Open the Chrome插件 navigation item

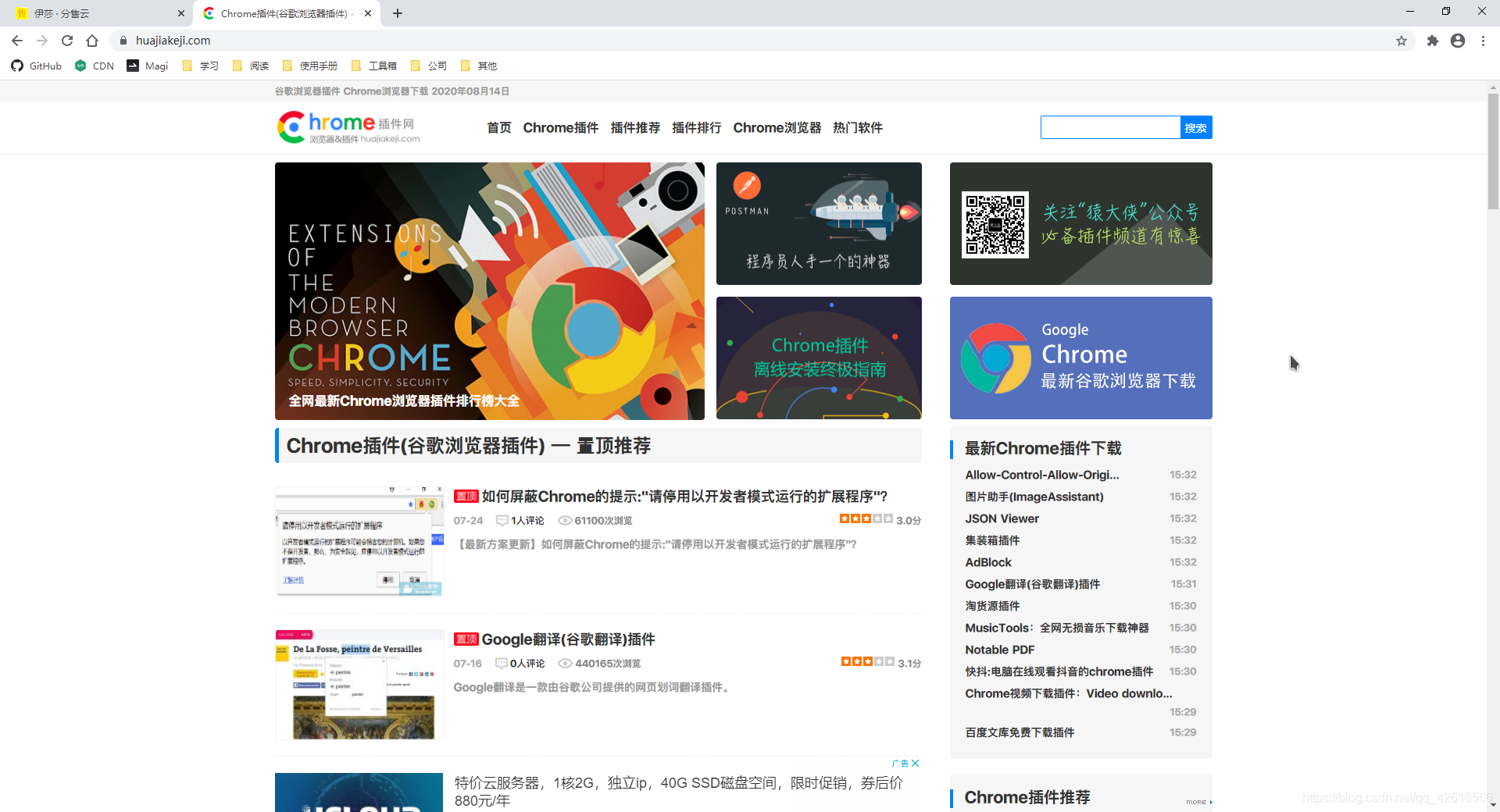pyautogui.click(x=561, y=127)
